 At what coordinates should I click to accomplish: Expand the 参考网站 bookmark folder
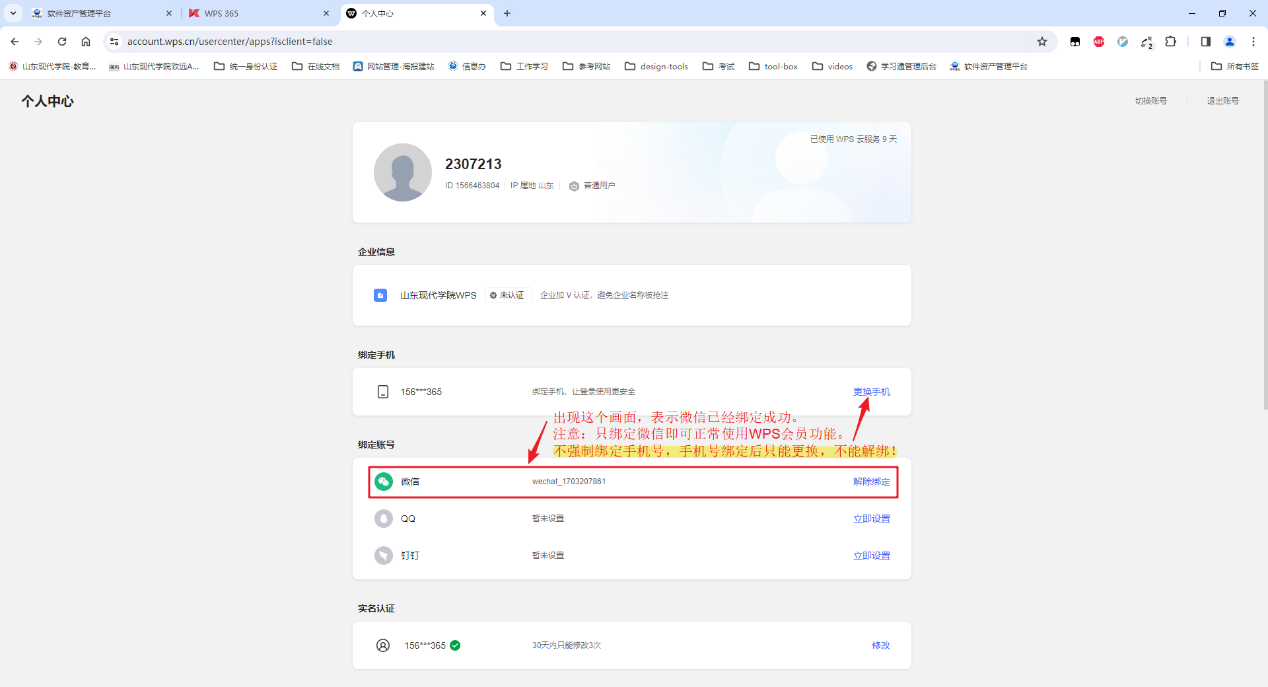[586, 67]
